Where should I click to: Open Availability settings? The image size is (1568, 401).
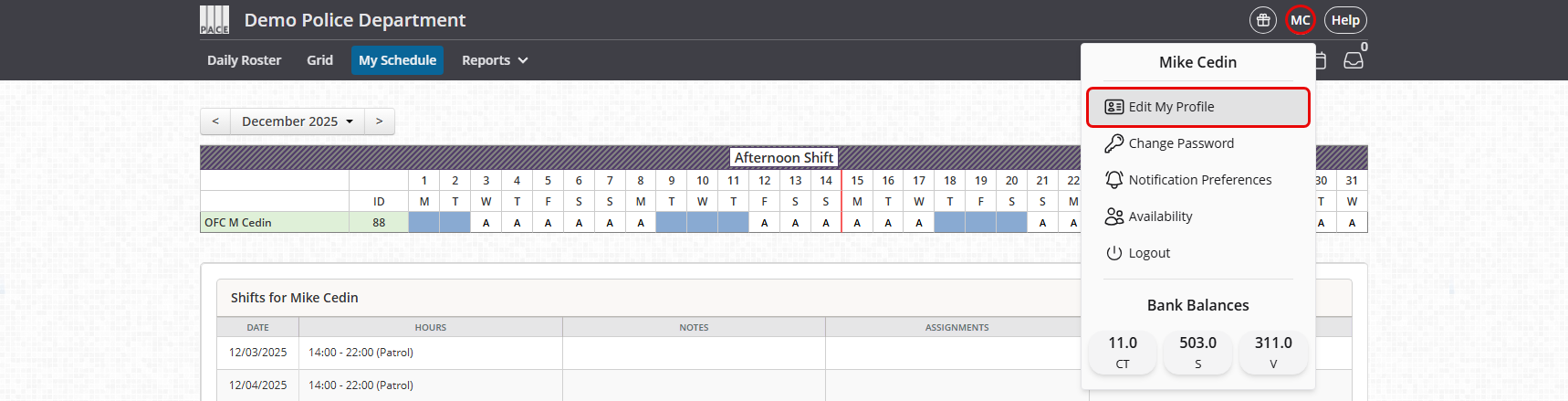pos(1159,216)
